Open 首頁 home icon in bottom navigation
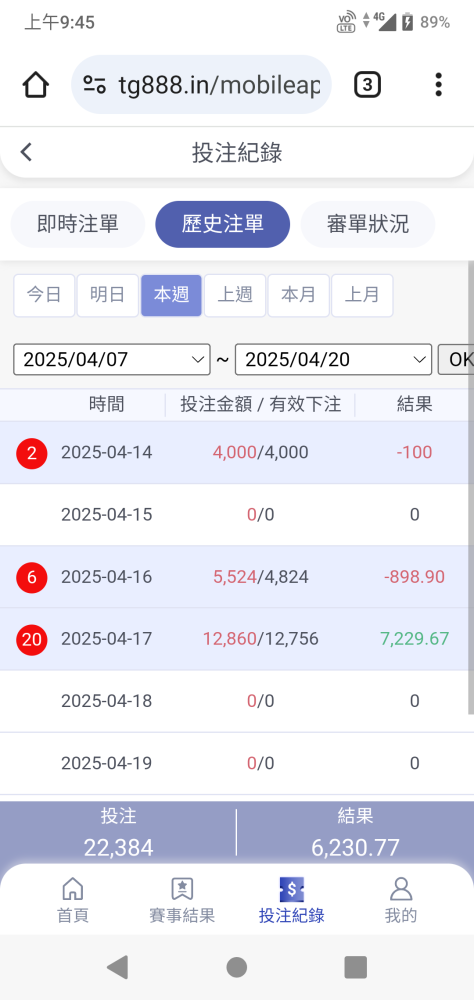 click(x=73, y=888)
